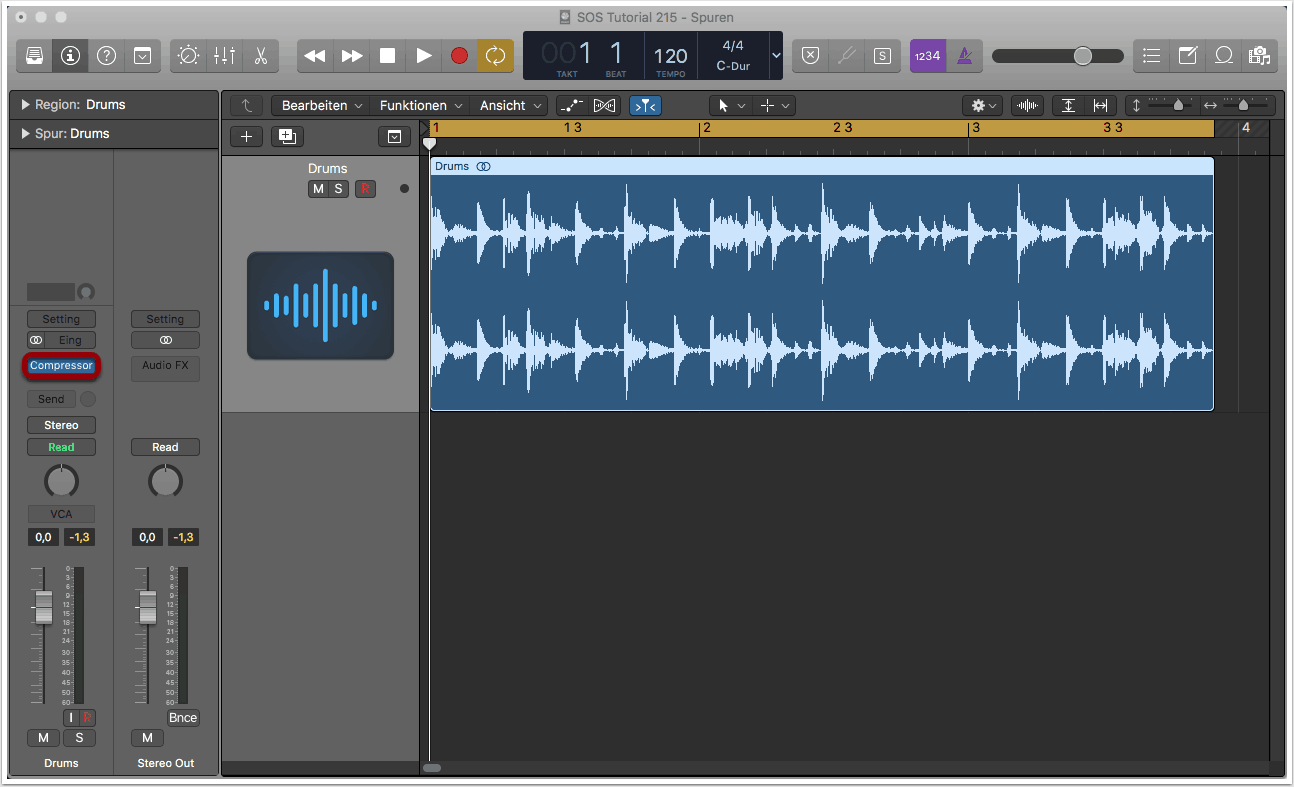Viewport: 1294px width, 787px height.
Task: Mute the Drums track in header
Action: tap(318, 189)
